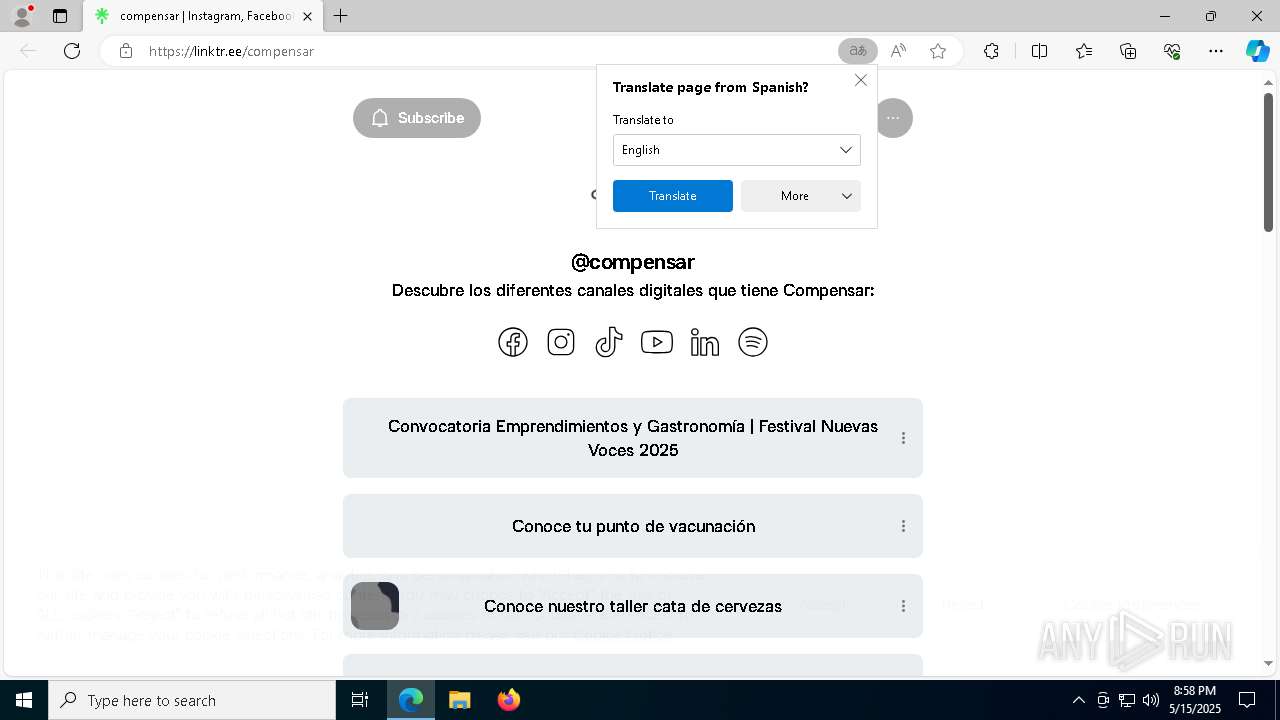Show hidden system tray icons
The image size is (1280, 720).
pyautogui.click(x=1078, y=700)
